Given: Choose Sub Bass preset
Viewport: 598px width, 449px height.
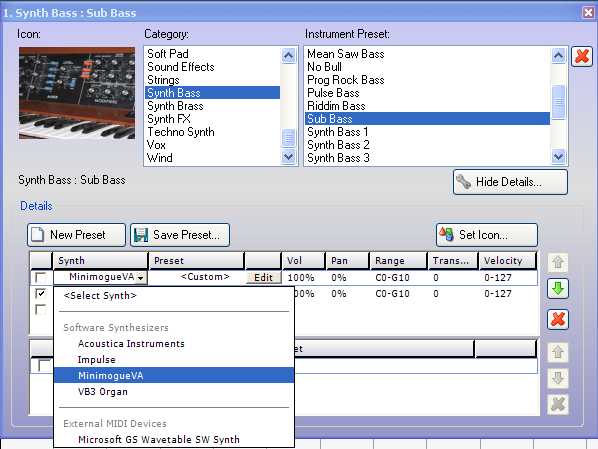Looking at the screenshot, I should pyautogui.click(x=428, y=119).
